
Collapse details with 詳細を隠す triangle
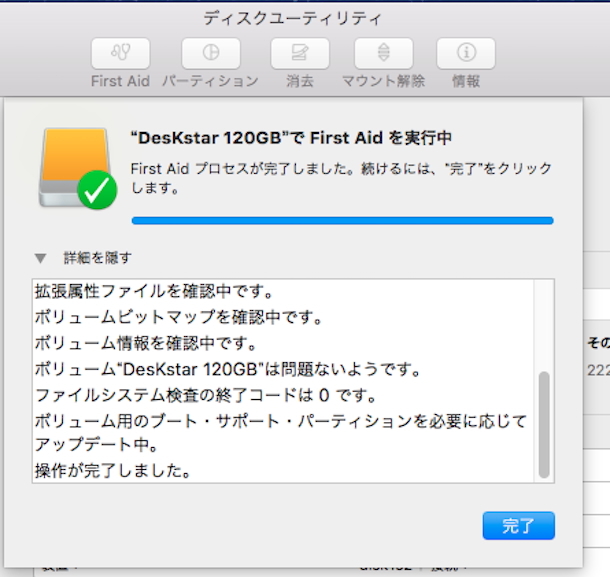pyautogui.click(x=40, y=258)
